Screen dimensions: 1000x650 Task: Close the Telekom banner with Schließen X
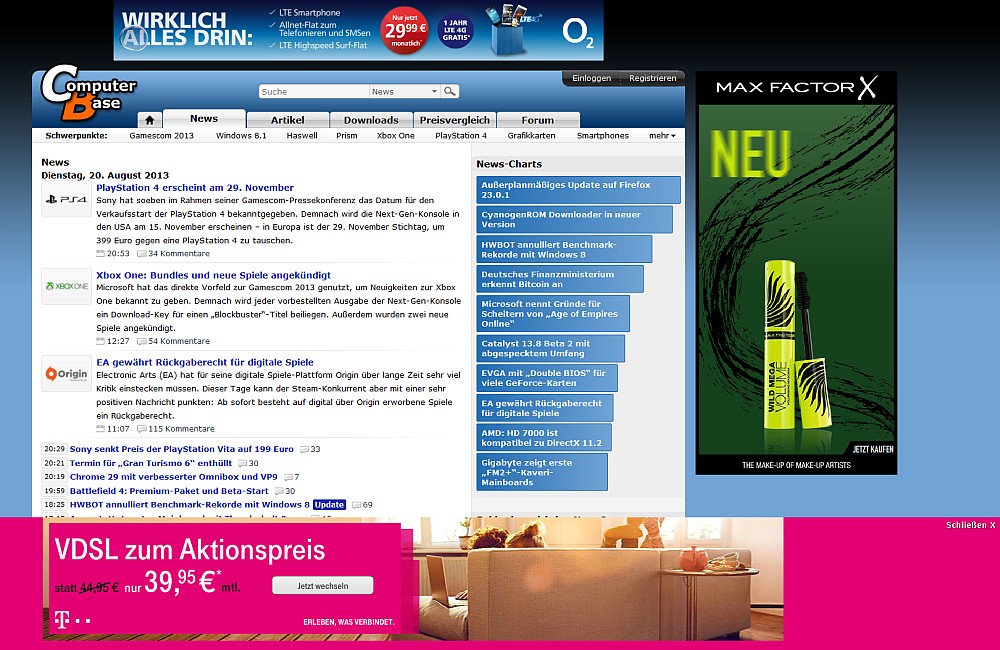970,525
